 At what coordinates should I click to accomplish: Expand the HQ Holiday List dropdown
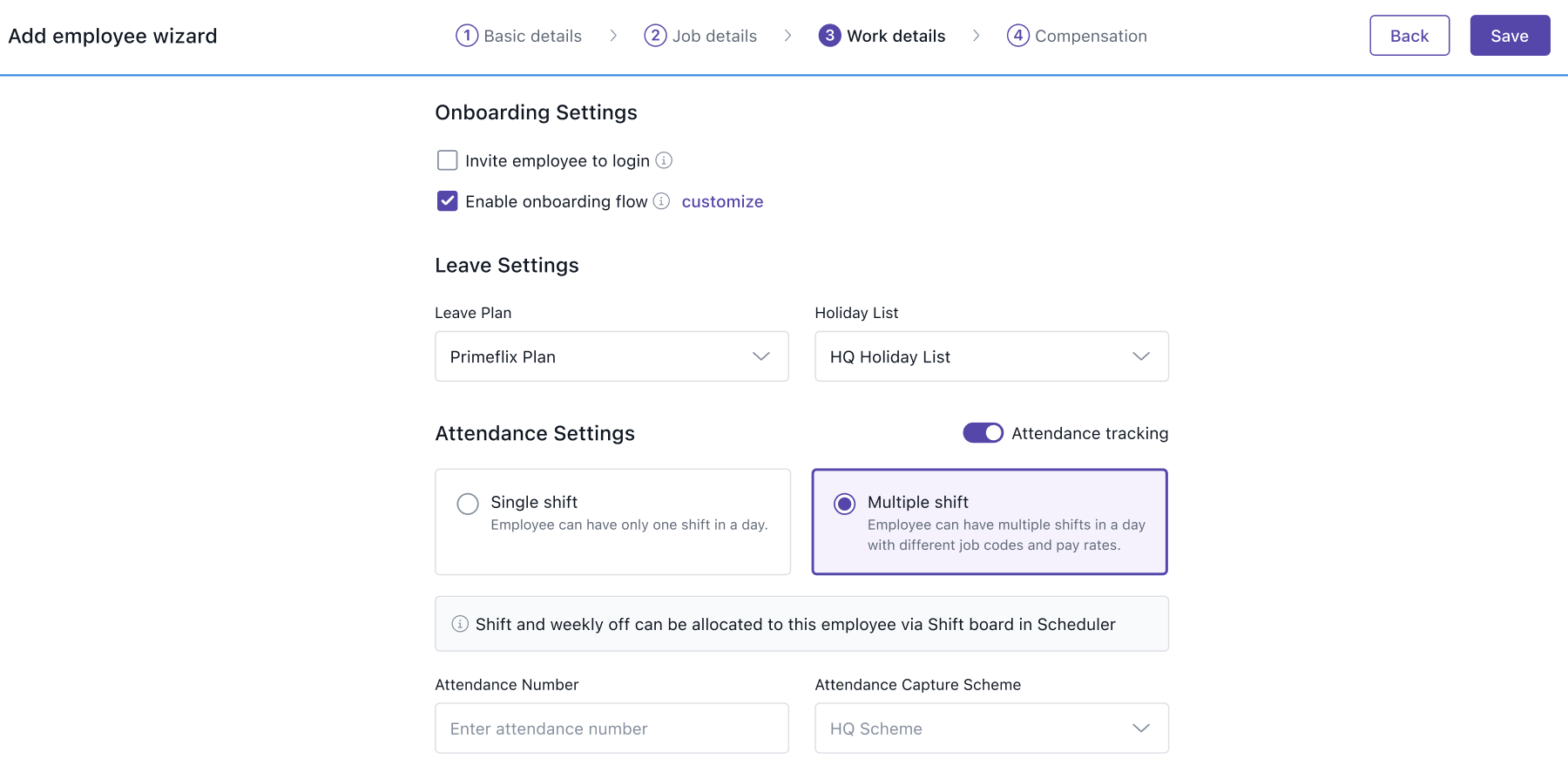[991, 356]
